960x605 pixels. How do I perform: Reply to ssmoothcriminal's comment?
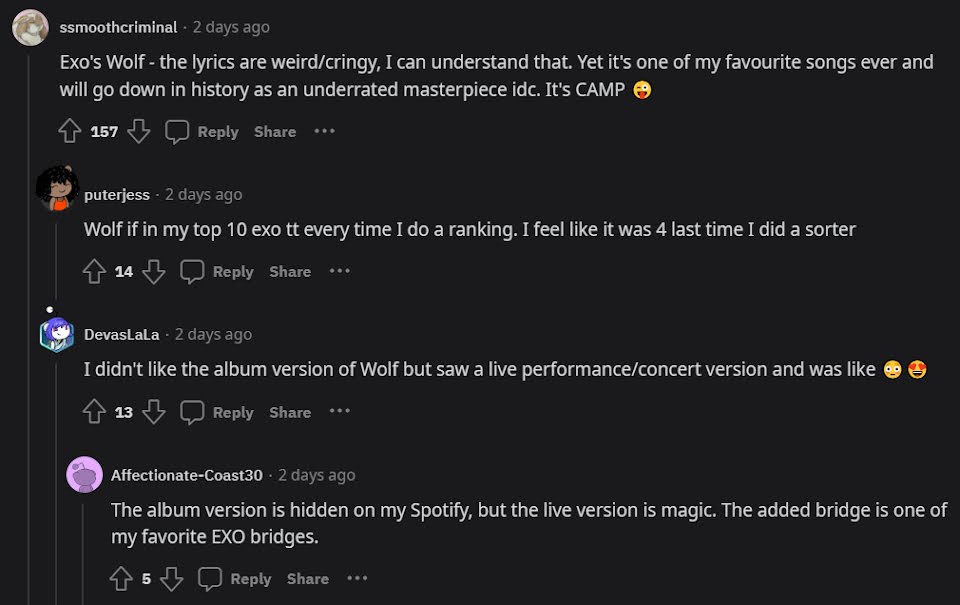tap(203, 131)
